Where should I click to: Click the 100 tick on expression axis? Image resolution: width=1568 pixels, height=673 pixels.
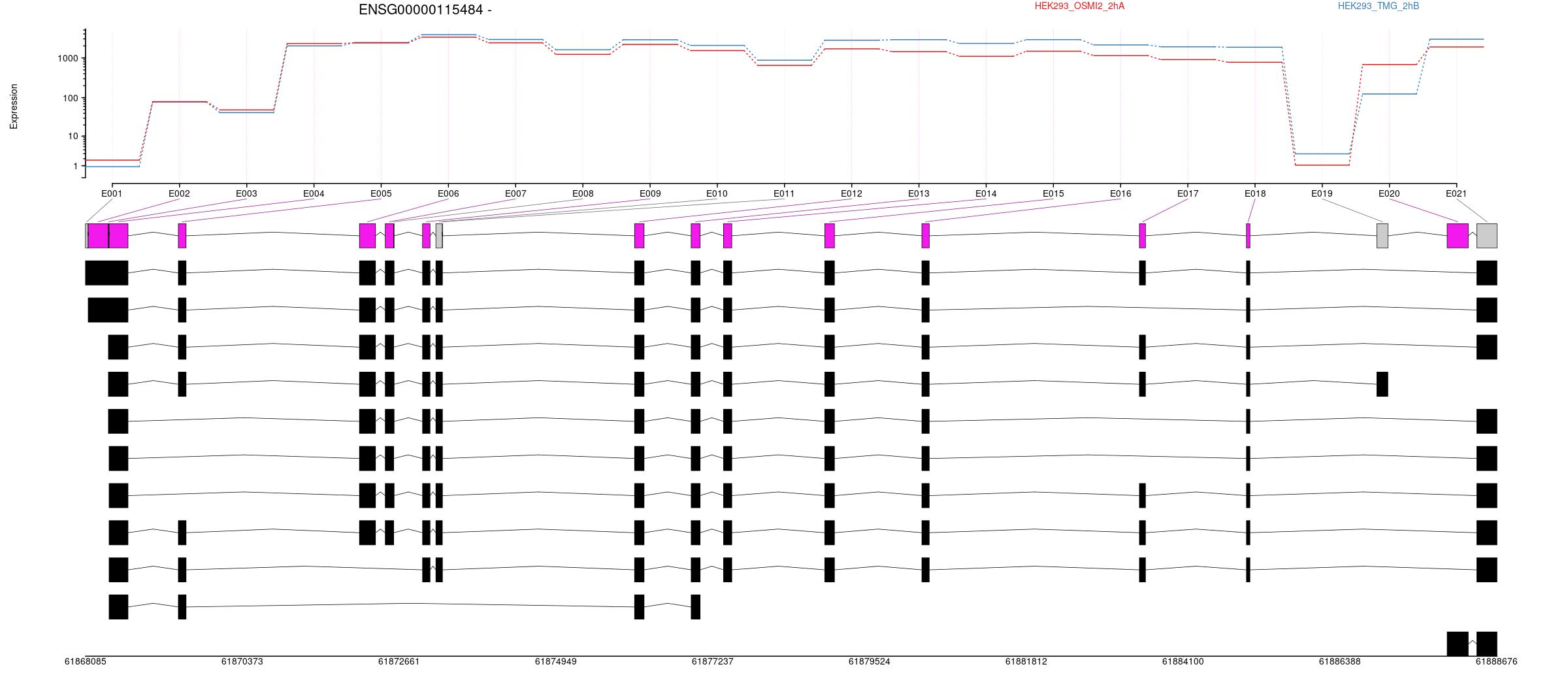[70, 98]
